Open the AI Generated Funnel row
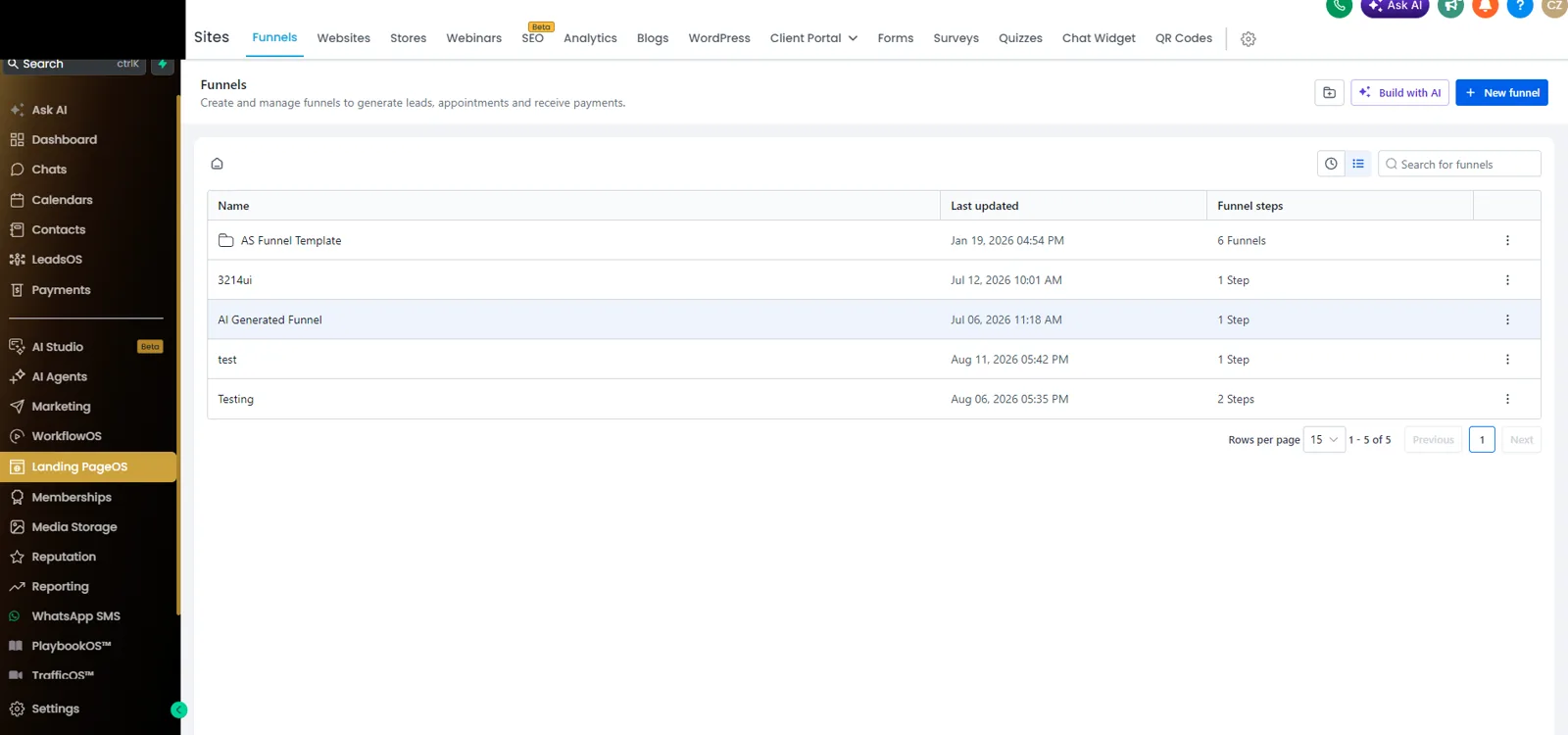Viewport: 1568px width, 735px height. (873, 319)
